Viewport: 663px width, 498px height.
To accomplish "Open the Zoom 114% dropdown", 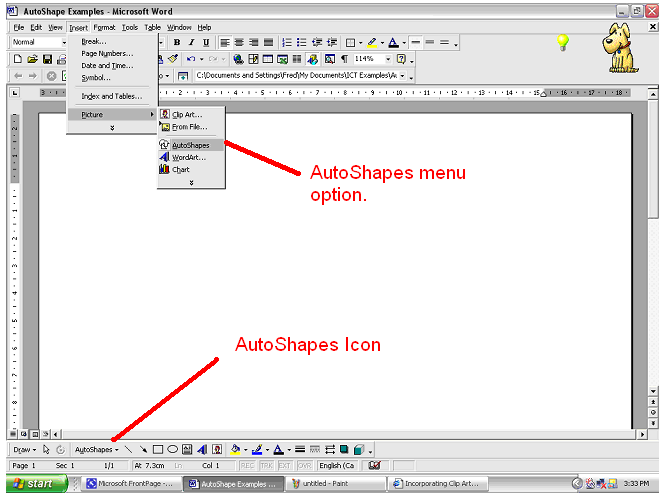I will (388, 59).
